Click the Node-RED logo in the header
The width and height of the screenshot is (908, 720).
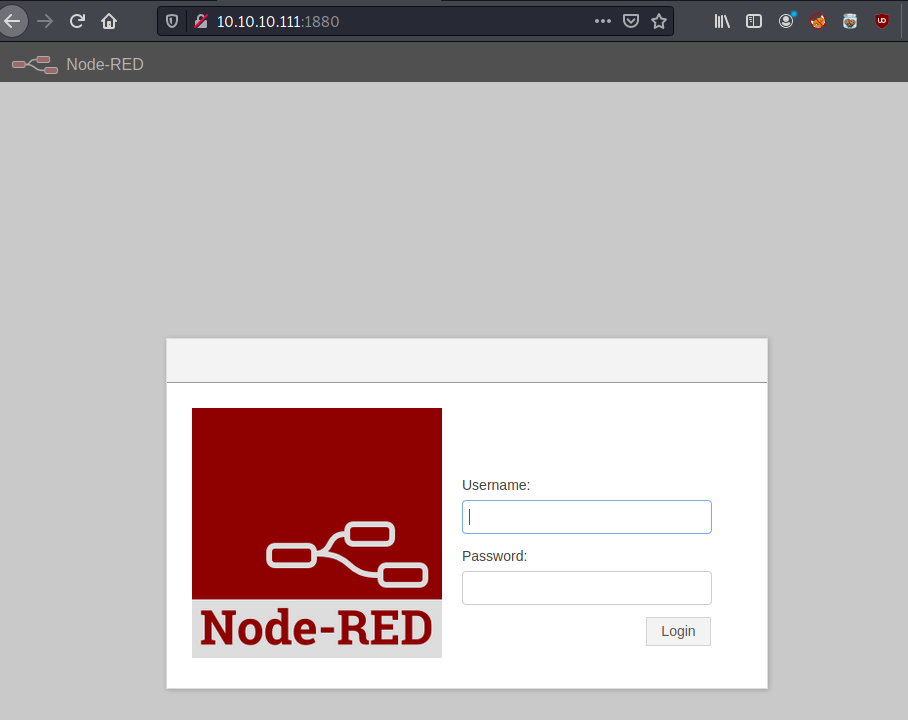click(34, 62)
